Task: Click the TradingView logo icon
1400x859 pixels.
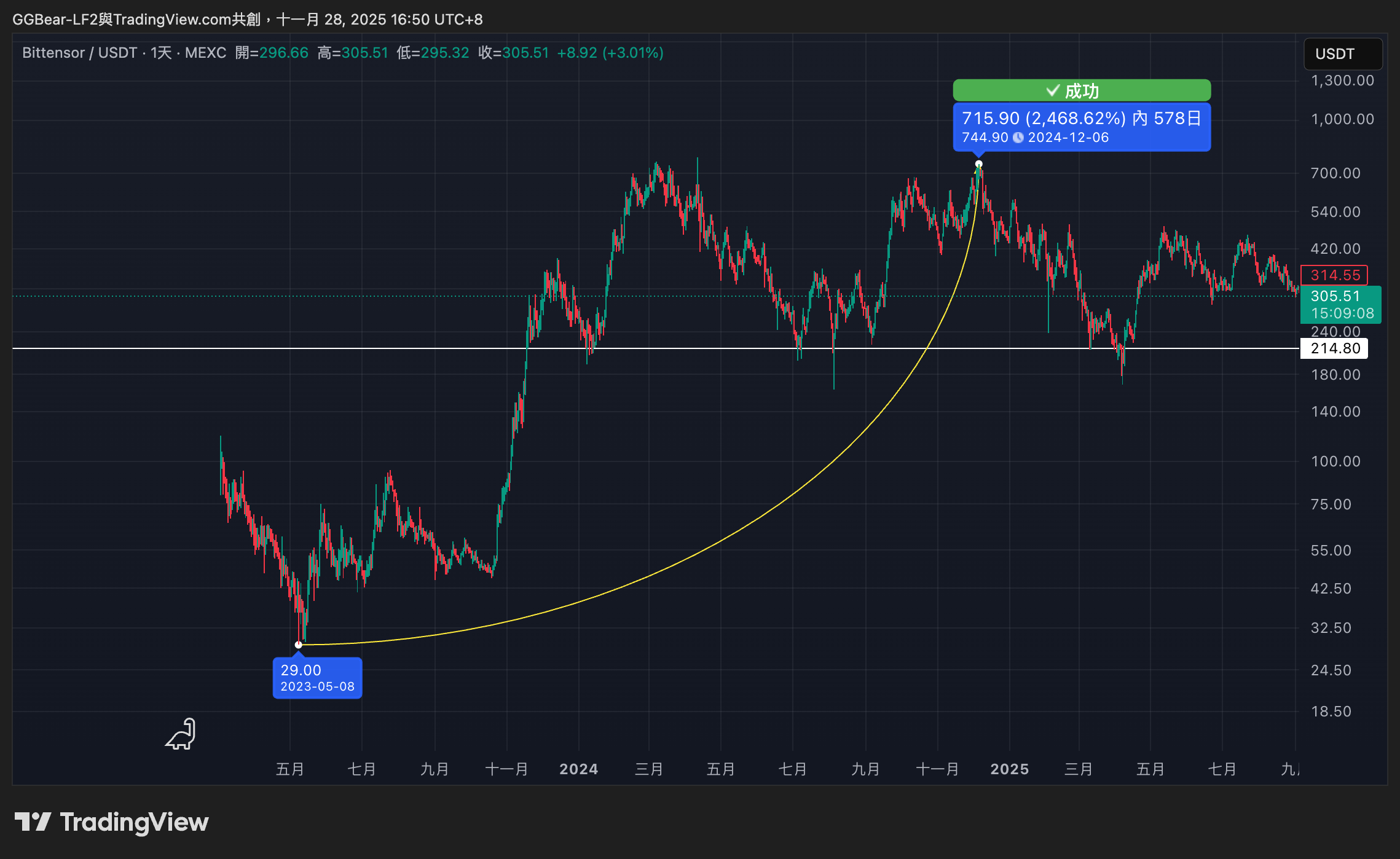Action: click(x=33, y=822)
